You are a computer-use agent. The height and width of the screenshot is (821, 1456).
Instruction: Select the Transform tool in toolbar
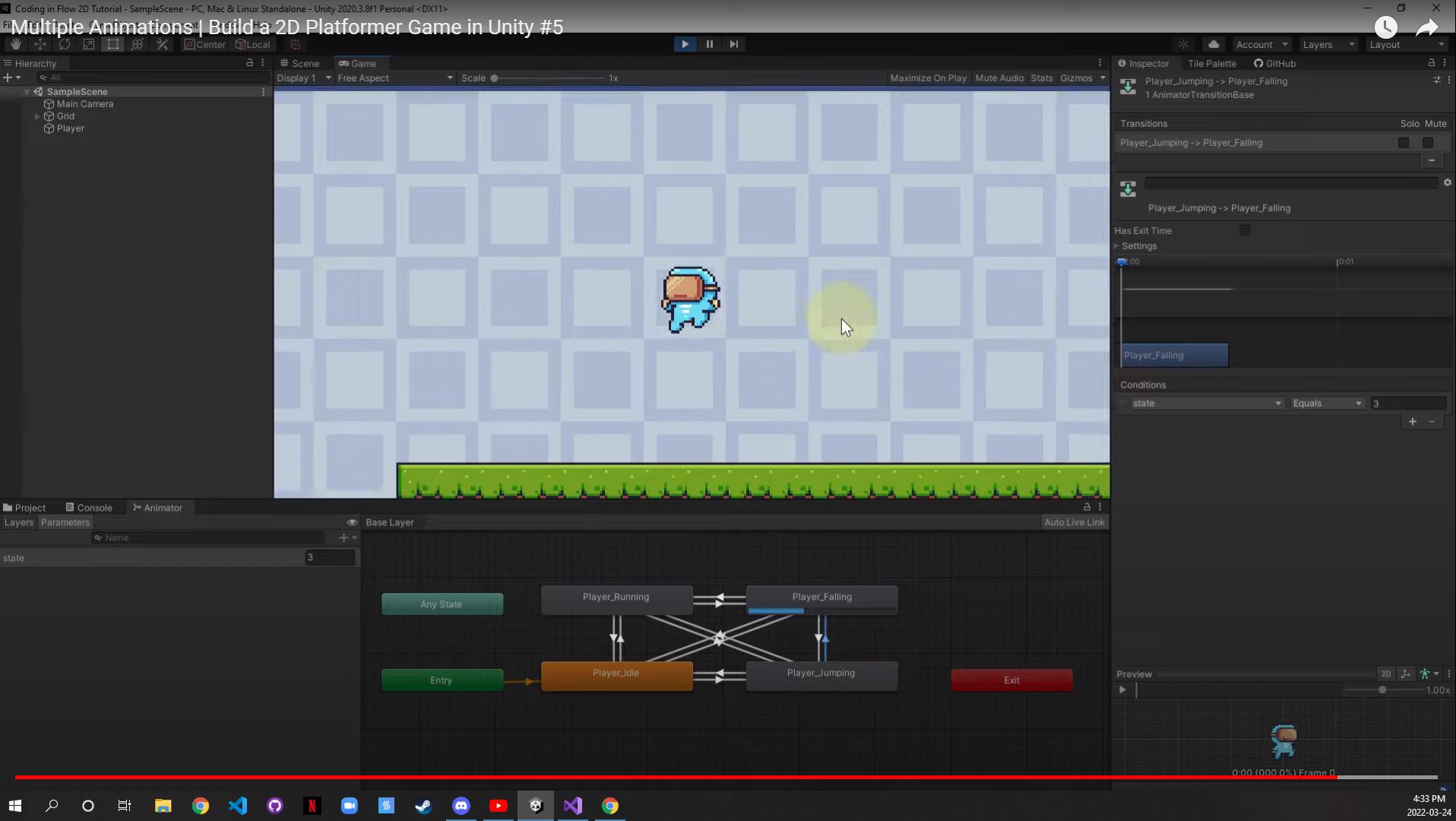[137, 44]
